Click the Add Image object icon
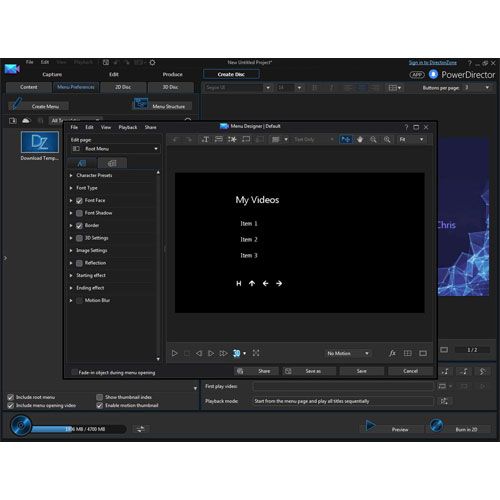 point(246,139)
